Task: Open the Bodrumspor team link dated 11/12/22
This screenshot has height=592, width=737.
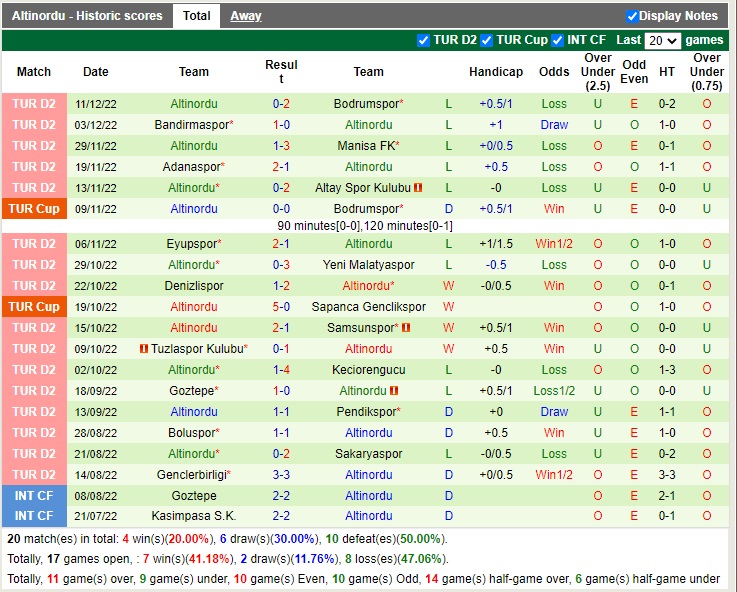Action: pos(366,104)
